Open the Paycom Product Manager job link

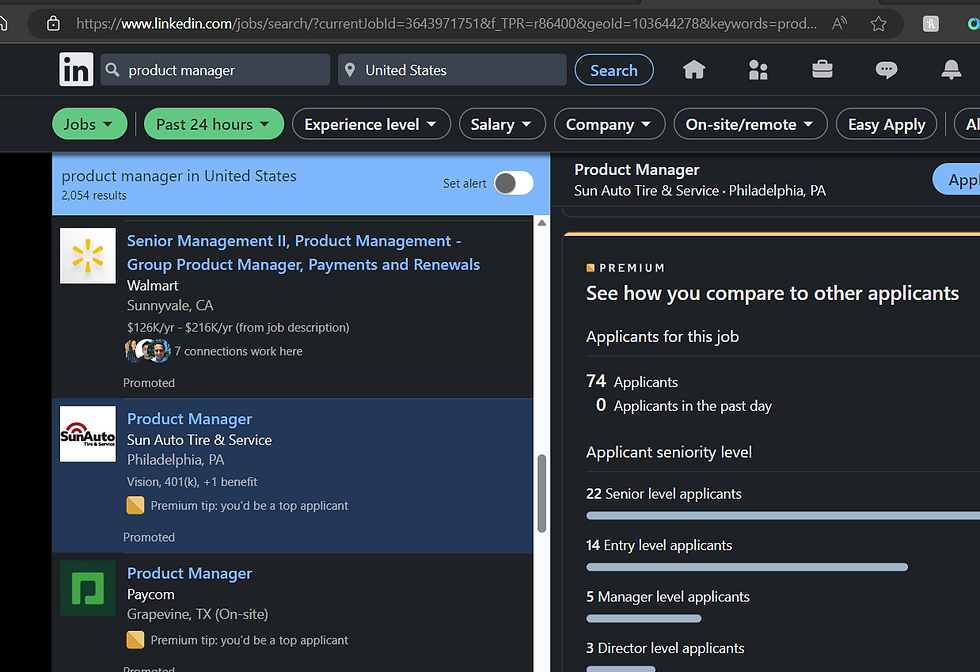coord(190,573)
